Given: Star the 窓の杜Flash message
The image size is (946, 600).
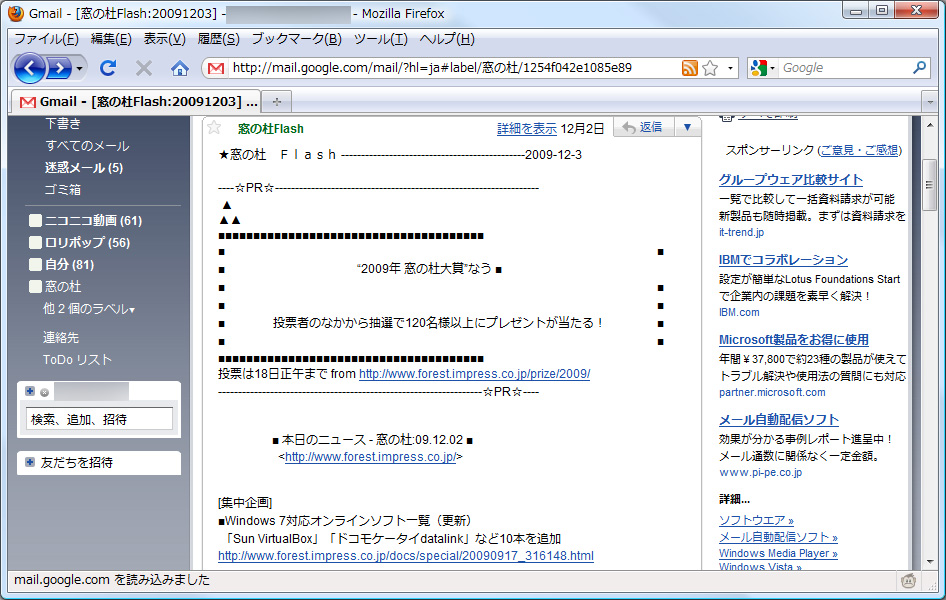Looking at the screenshot, I should (x=214, y=127).
